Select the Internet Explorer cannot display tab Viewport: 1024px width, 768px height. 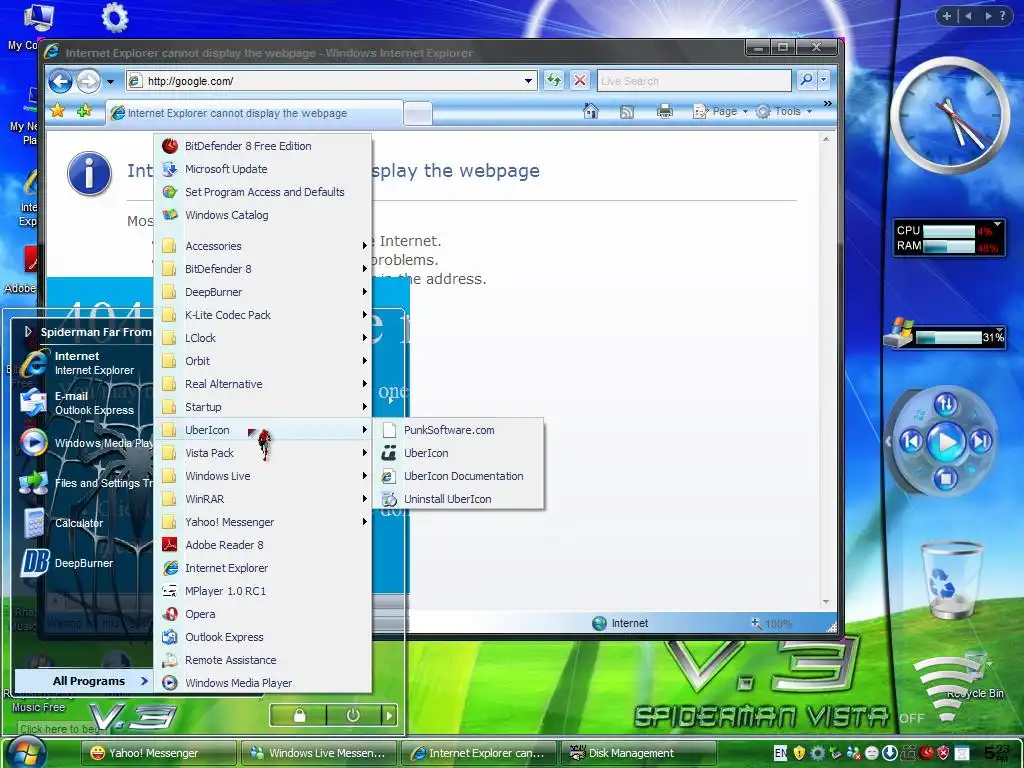[x=253, y=113]
